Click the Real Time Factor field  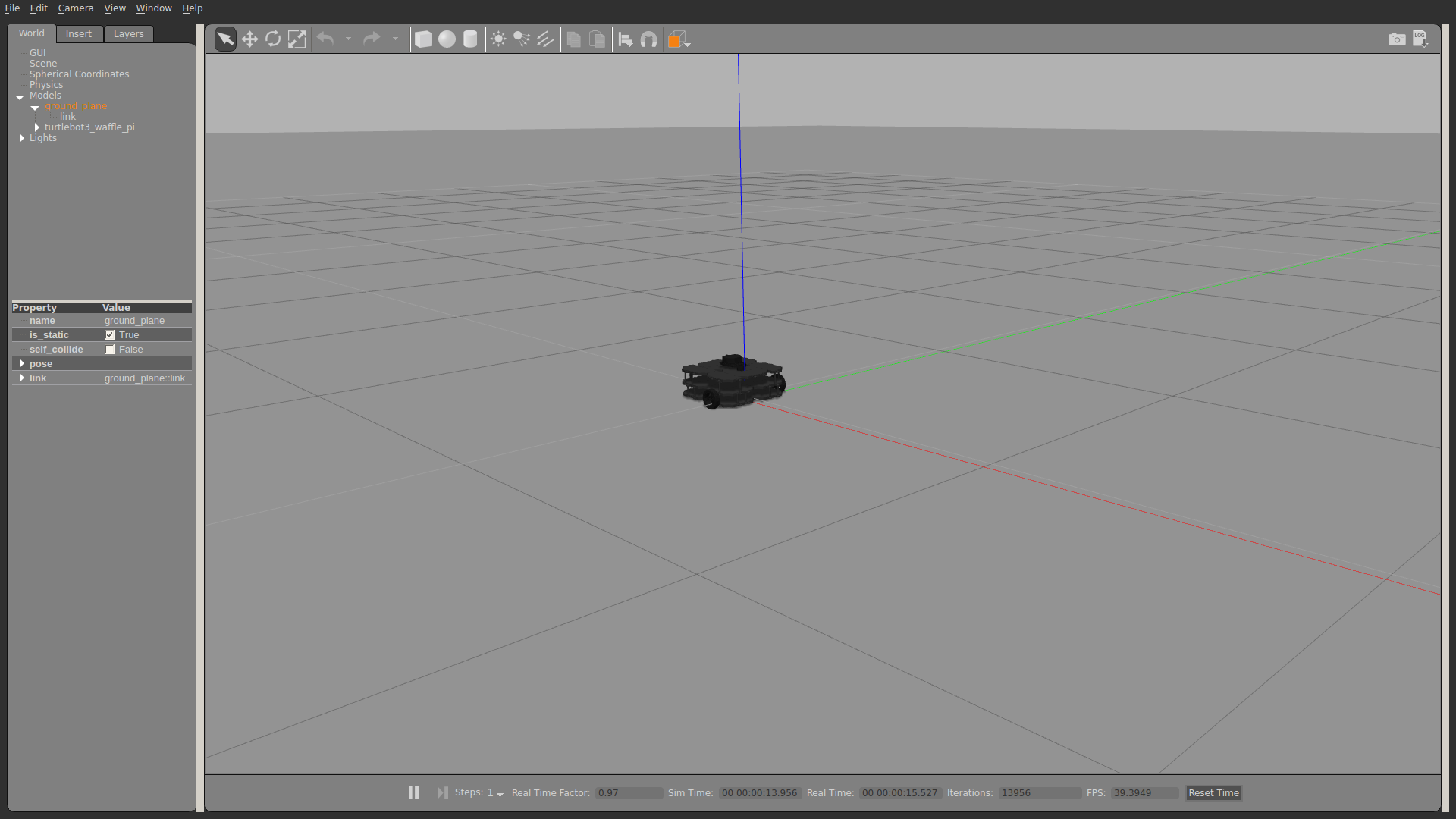tap(629, 792)
